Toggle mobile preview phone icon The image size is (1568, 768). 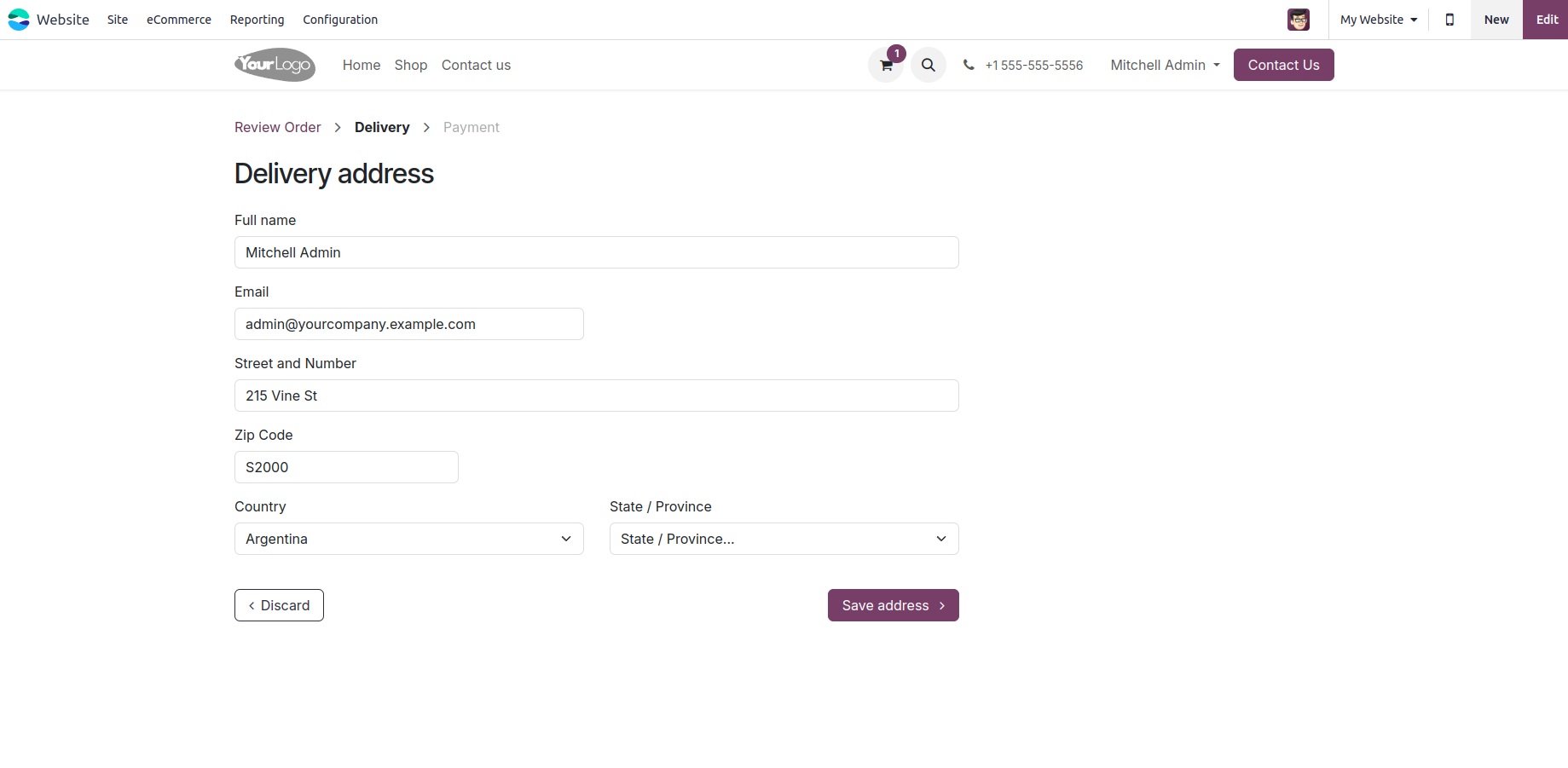1449,20
